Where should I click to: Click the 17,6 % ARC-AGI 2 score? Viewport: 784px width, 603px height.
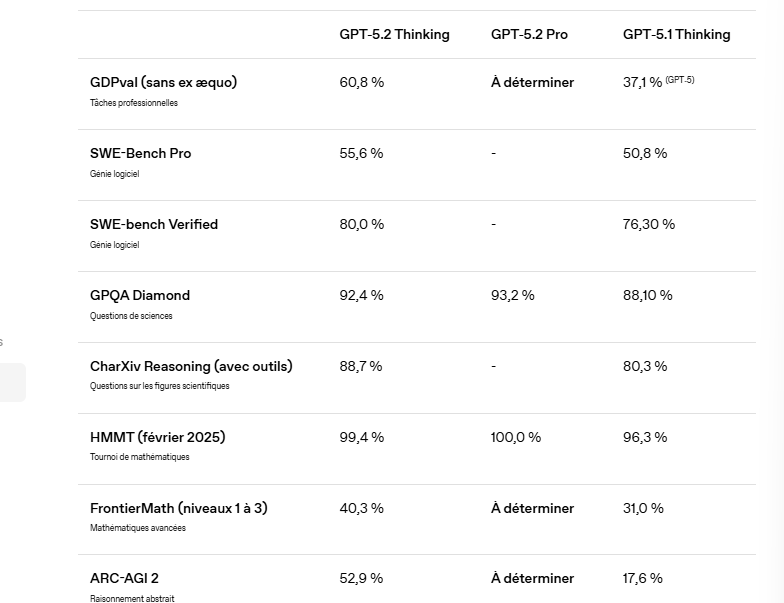point(642,578)
